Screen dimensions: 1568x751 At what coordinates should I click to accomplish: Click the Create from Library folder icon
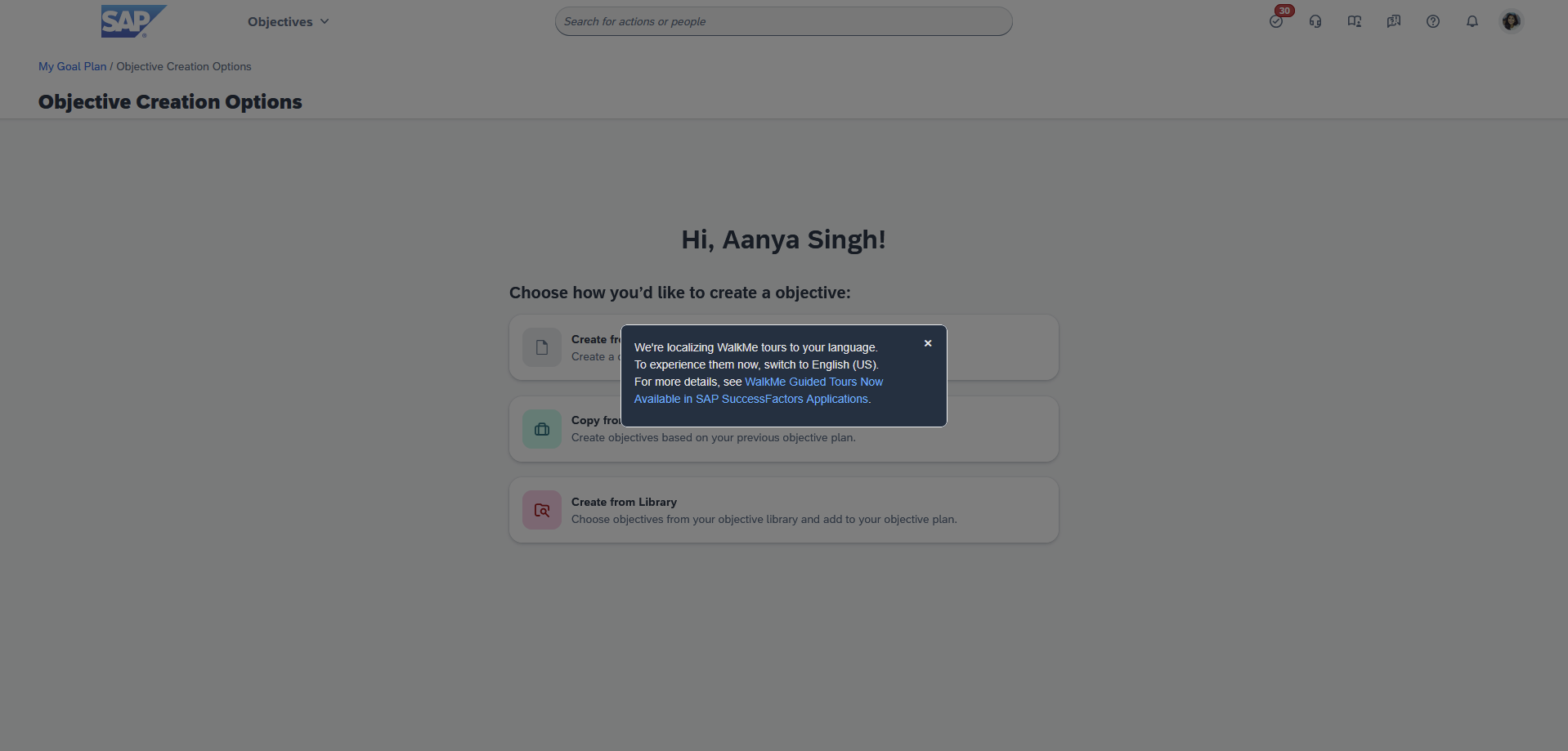click(542, 510)
